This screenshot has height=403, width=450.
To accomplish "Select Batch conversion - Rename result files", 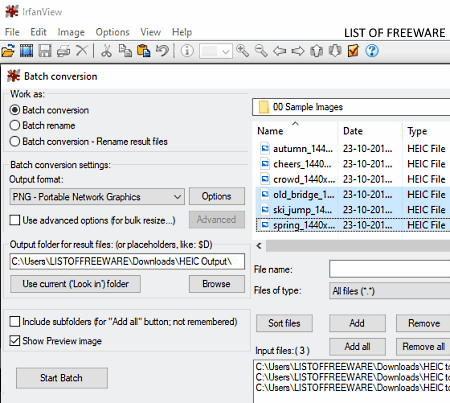I will click(x=15, y=141).
